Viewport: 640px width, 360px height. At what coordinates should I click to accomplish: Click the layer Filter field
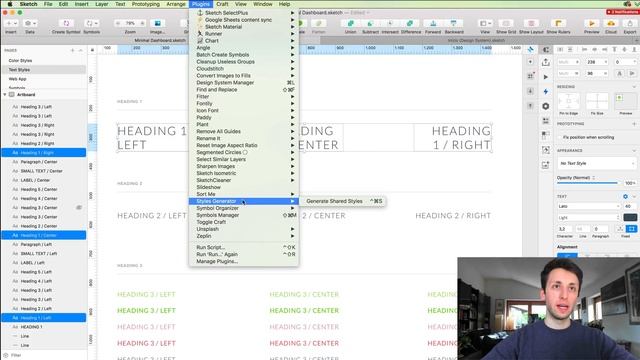coord(44,356)
